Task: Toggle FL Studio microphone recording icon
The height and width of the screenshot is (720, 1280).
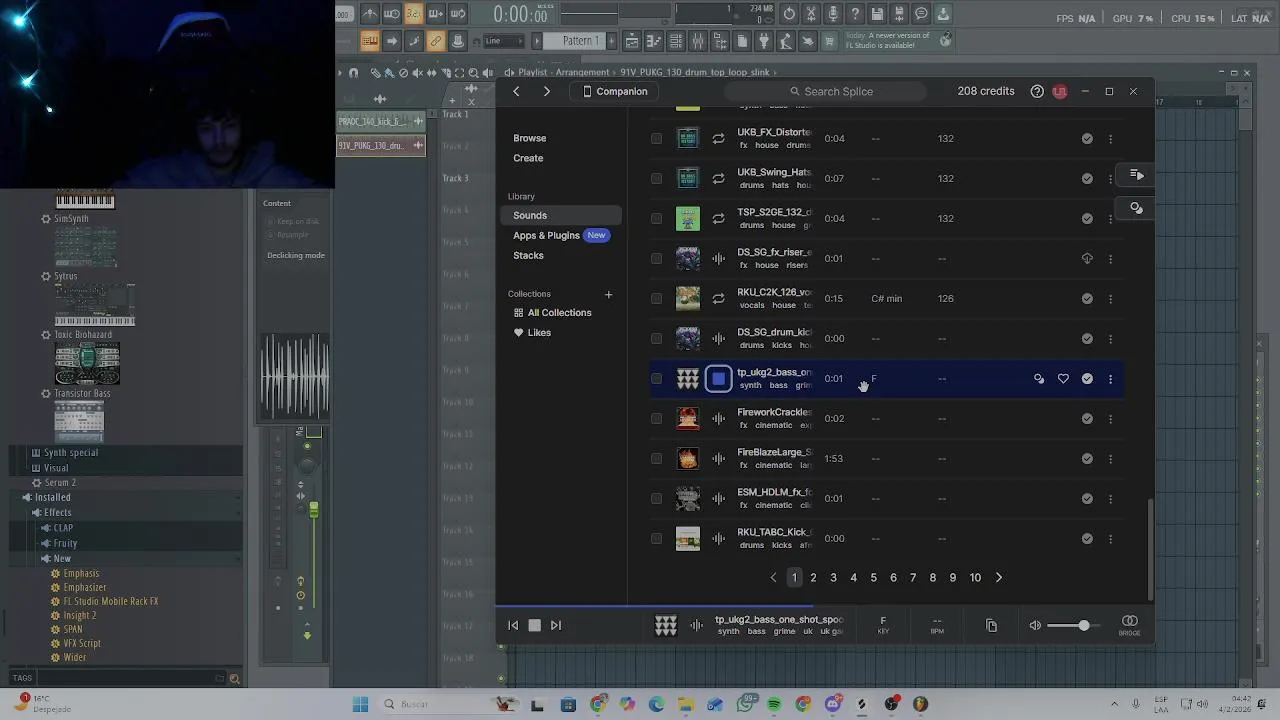Action: pyautogui.click(x=833, y=14)
